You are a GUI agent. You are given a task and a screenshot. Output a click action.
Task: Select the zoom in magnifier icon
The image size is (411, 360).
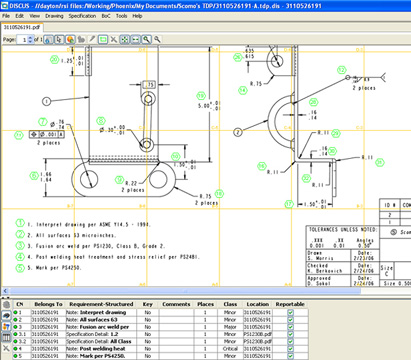(x=146, y=40)
